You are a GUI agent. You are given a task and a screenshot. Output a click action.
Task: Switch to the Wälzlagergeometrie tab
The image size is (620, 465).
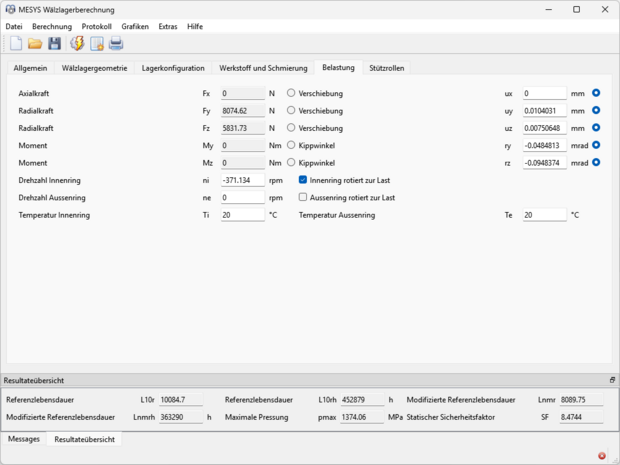tap(94, 68)
